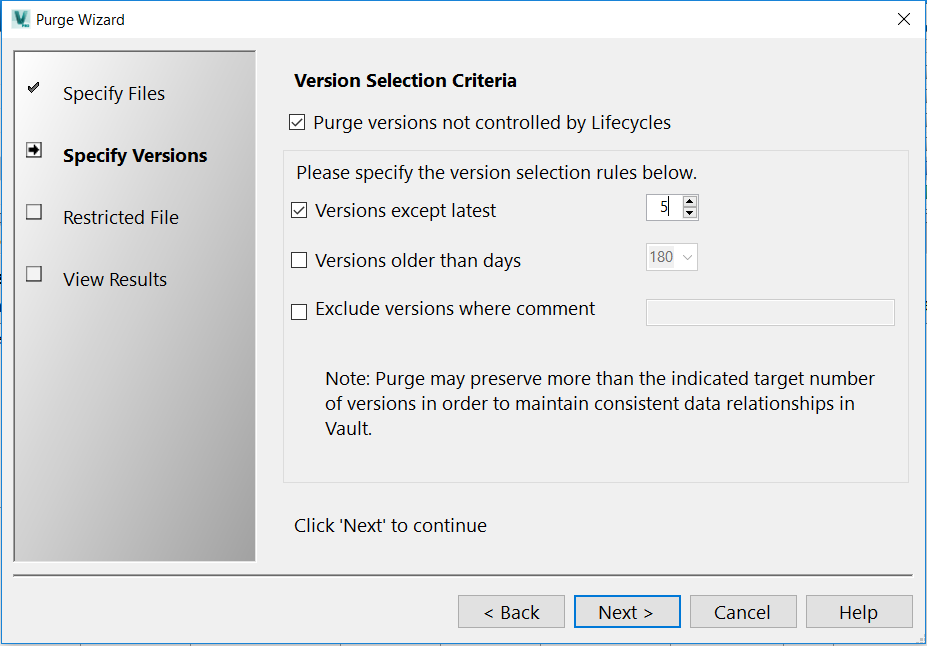Enable Exclude versions where comment option
927x646 pixels.
[x=298, y=311]
